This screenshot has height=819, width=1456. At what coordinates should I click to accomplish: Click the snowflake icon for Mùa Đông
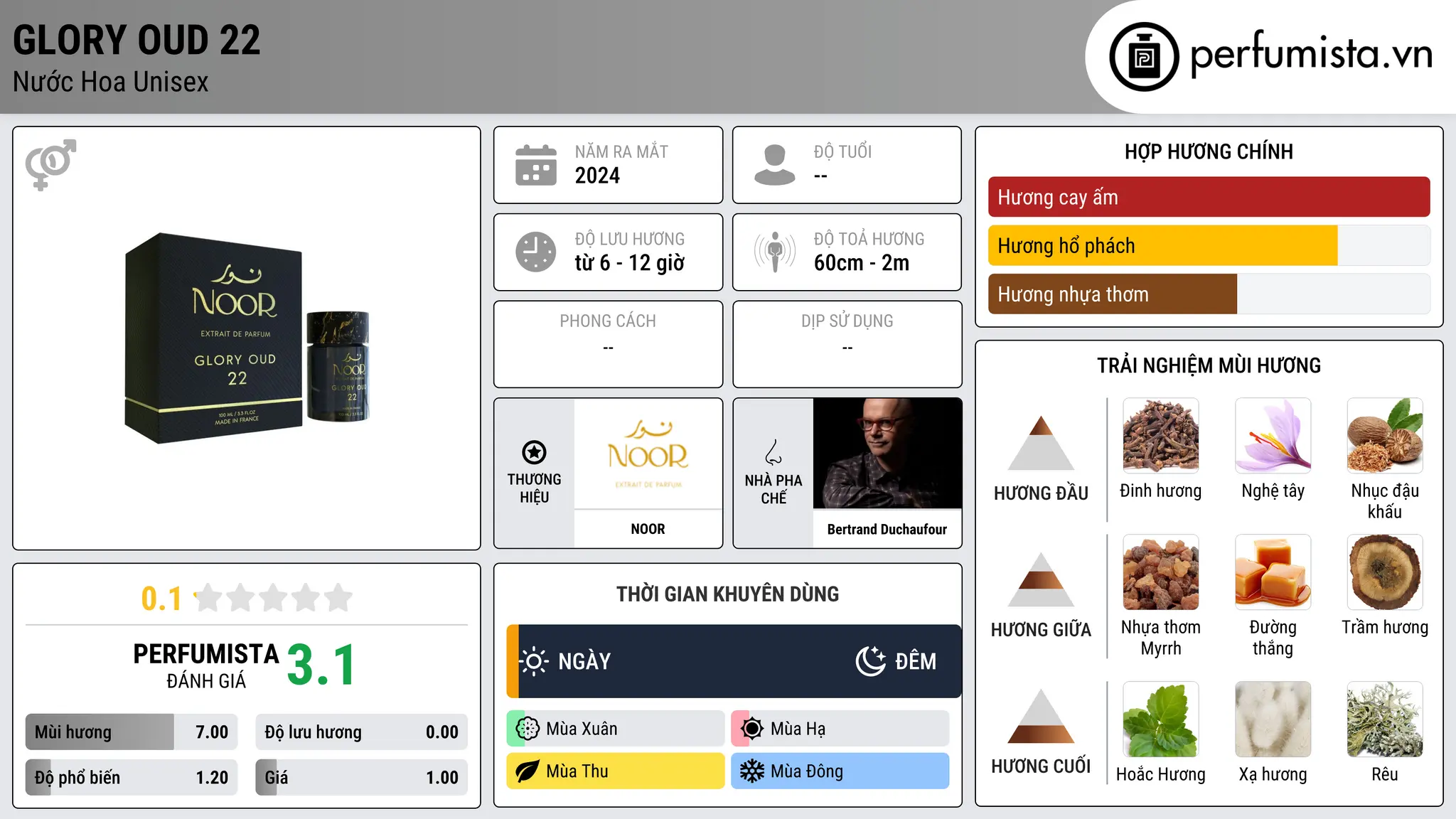pyautogui.click(x=752, y=771)
